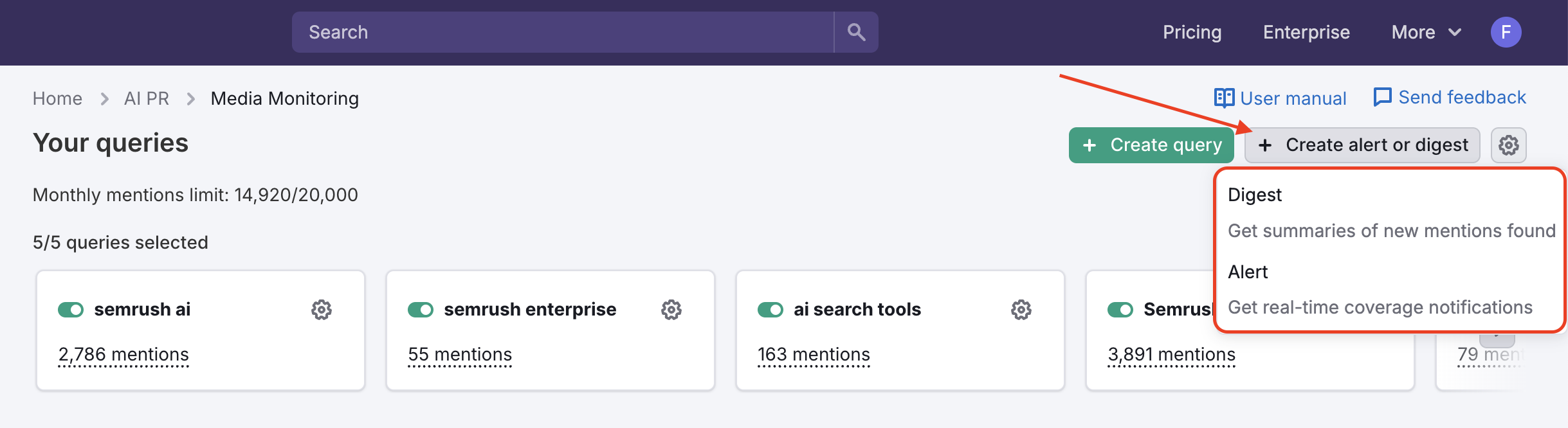Open the user avatar F icon
Image resolution: width=1568 pixels, height=428 pixels.
[1506, 32]
